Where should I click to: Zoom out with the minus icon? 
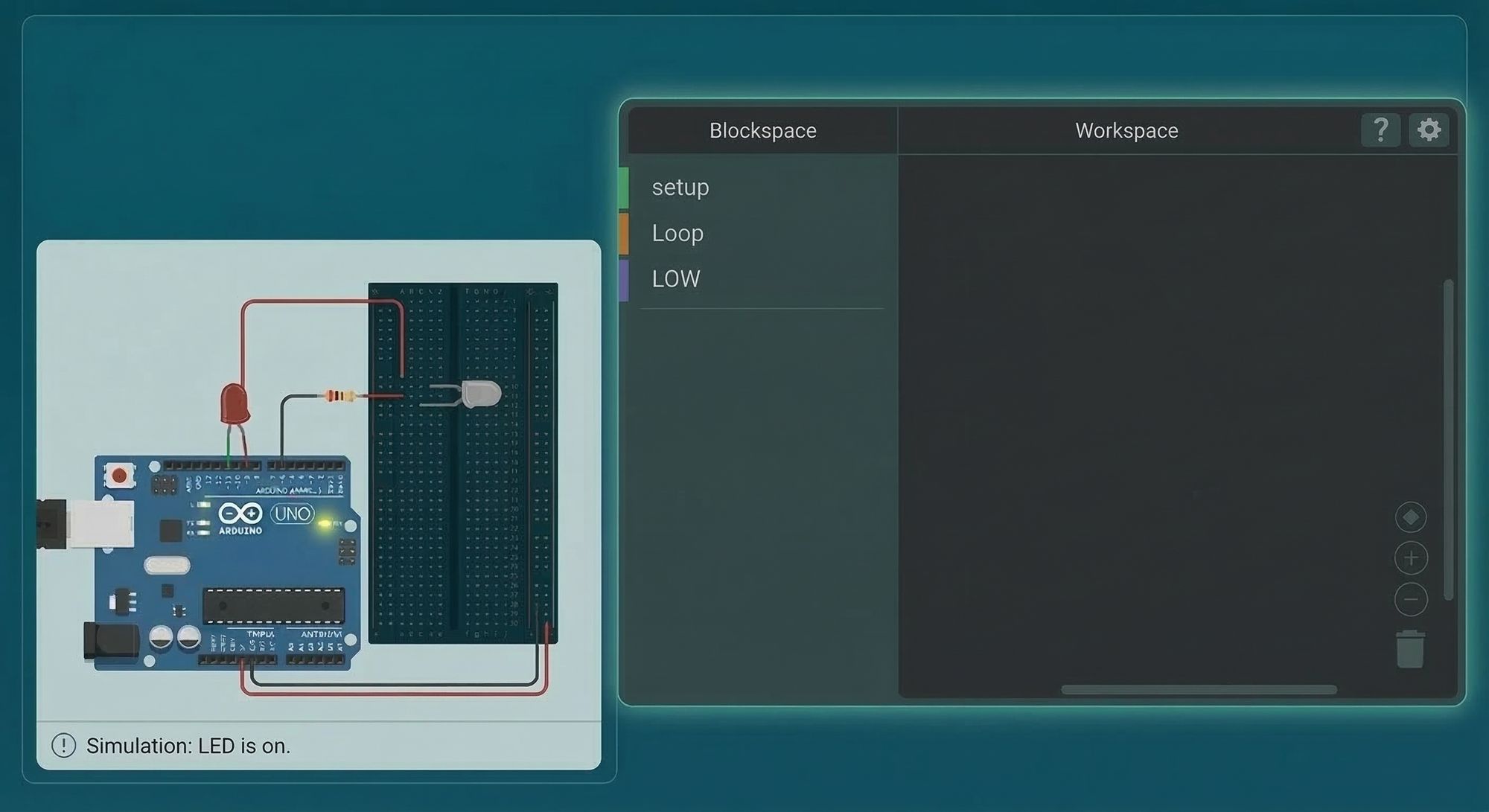tap(1410, 599)
